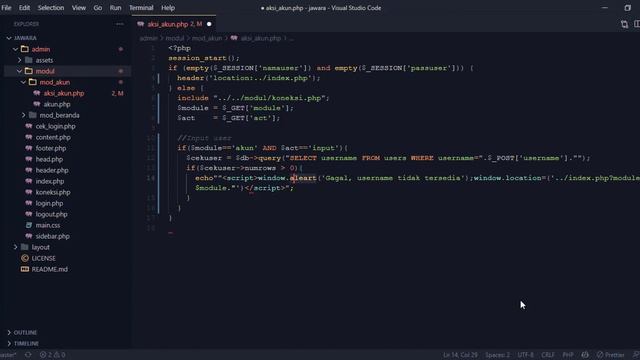Open the Edit menu
The width and height of the screenshot is (640, 360).
(24, 8)
